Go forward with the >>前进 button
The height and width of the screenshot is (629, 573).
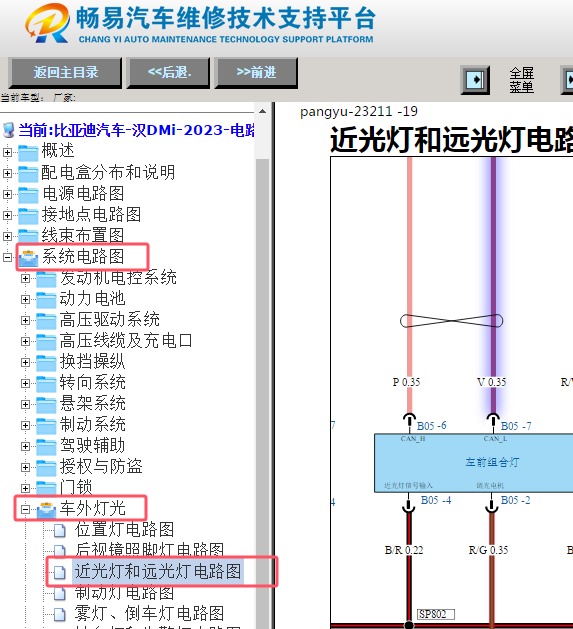tap(256, 73)
